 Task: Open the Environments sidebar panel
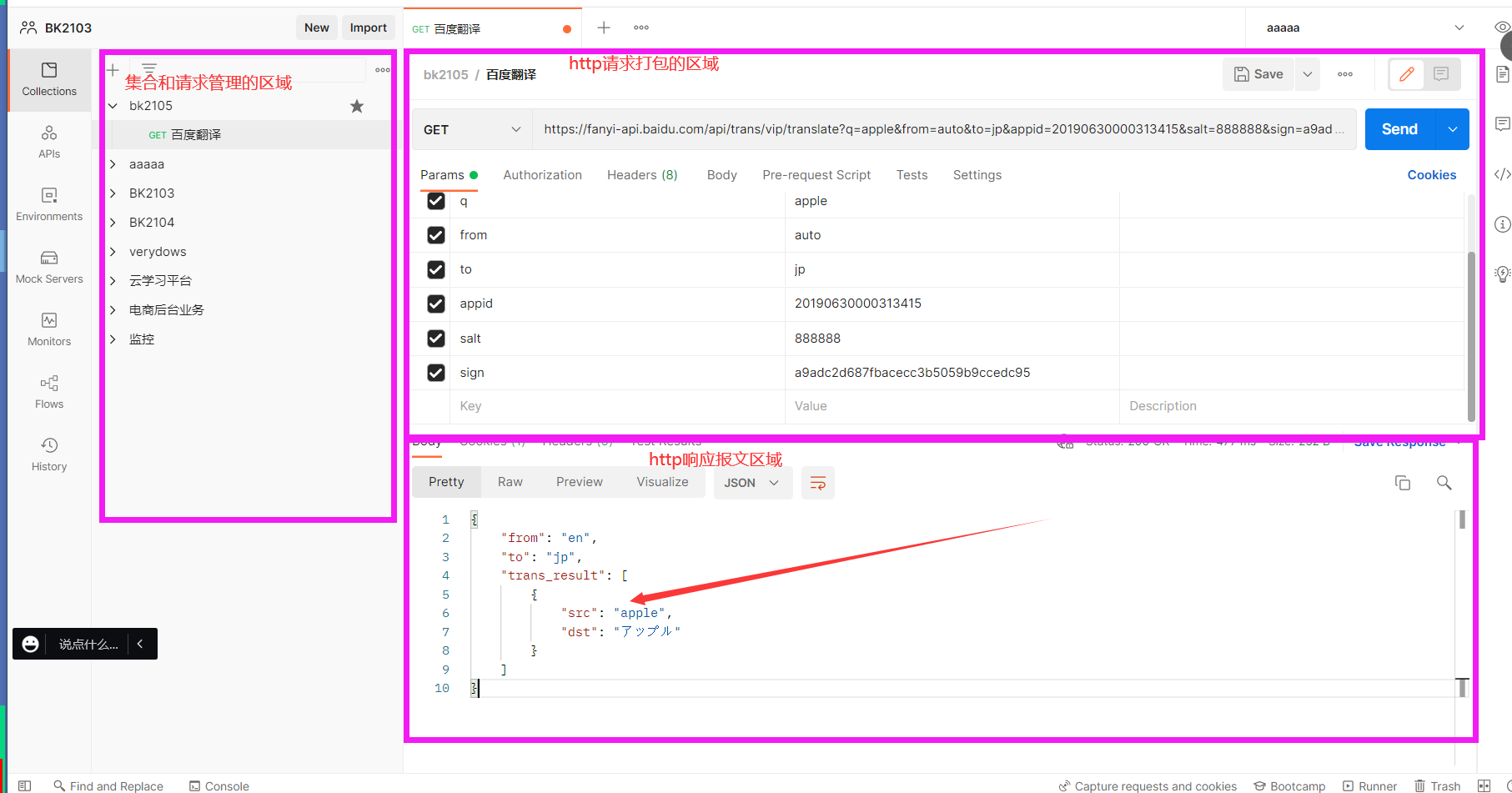48,203
